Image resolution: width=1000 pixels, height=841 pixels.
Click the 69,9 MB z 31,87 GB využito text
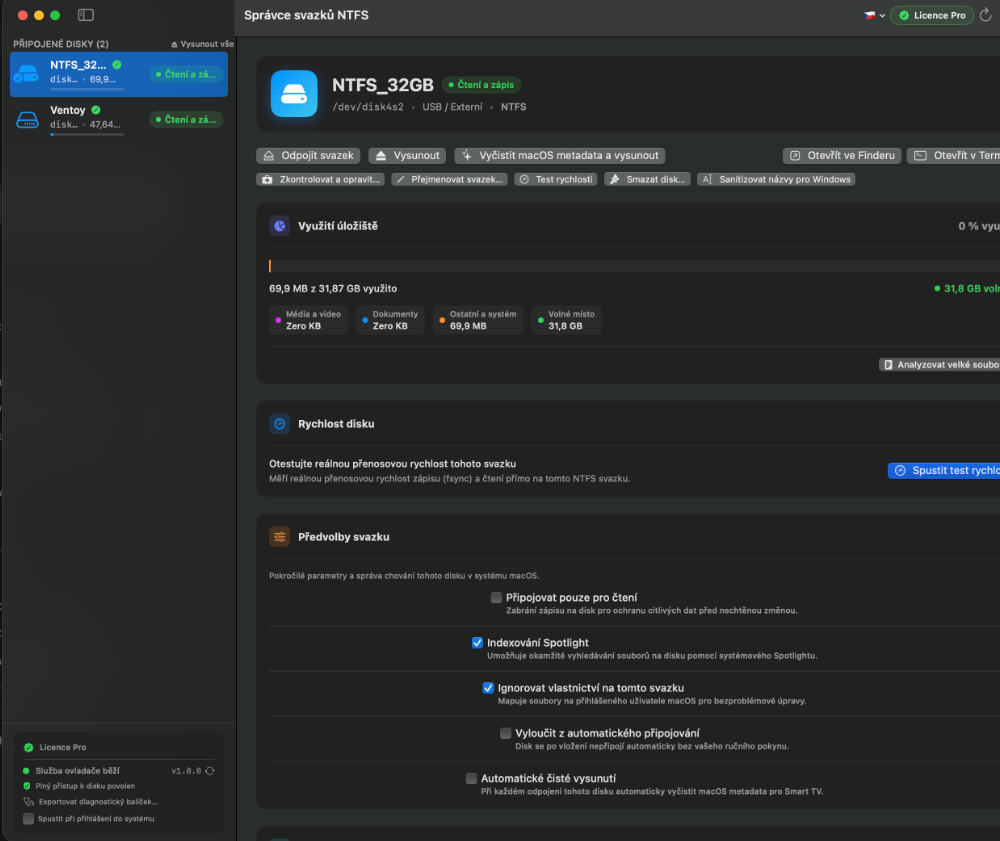point(333,289)
